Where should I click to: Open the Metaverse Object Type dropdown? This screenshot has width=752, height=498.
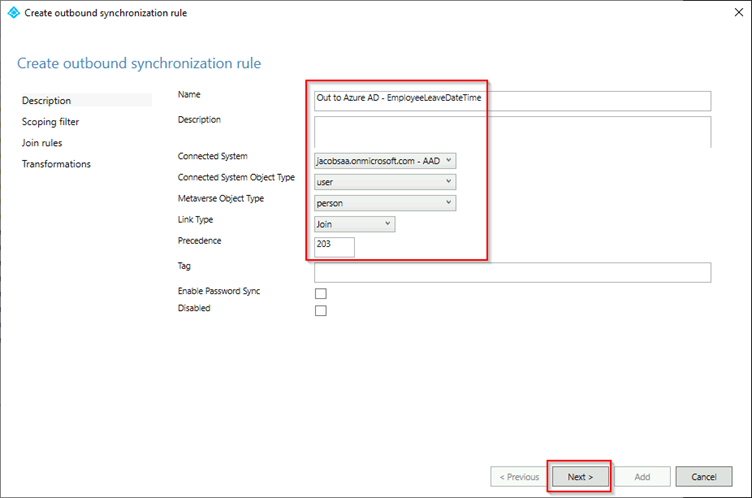point(385,203)
